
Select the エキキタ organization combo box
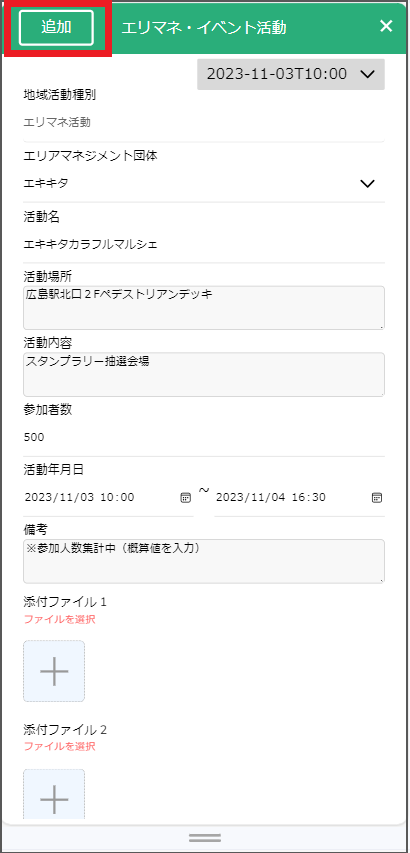pyautogui.click(x=204, y=184)
